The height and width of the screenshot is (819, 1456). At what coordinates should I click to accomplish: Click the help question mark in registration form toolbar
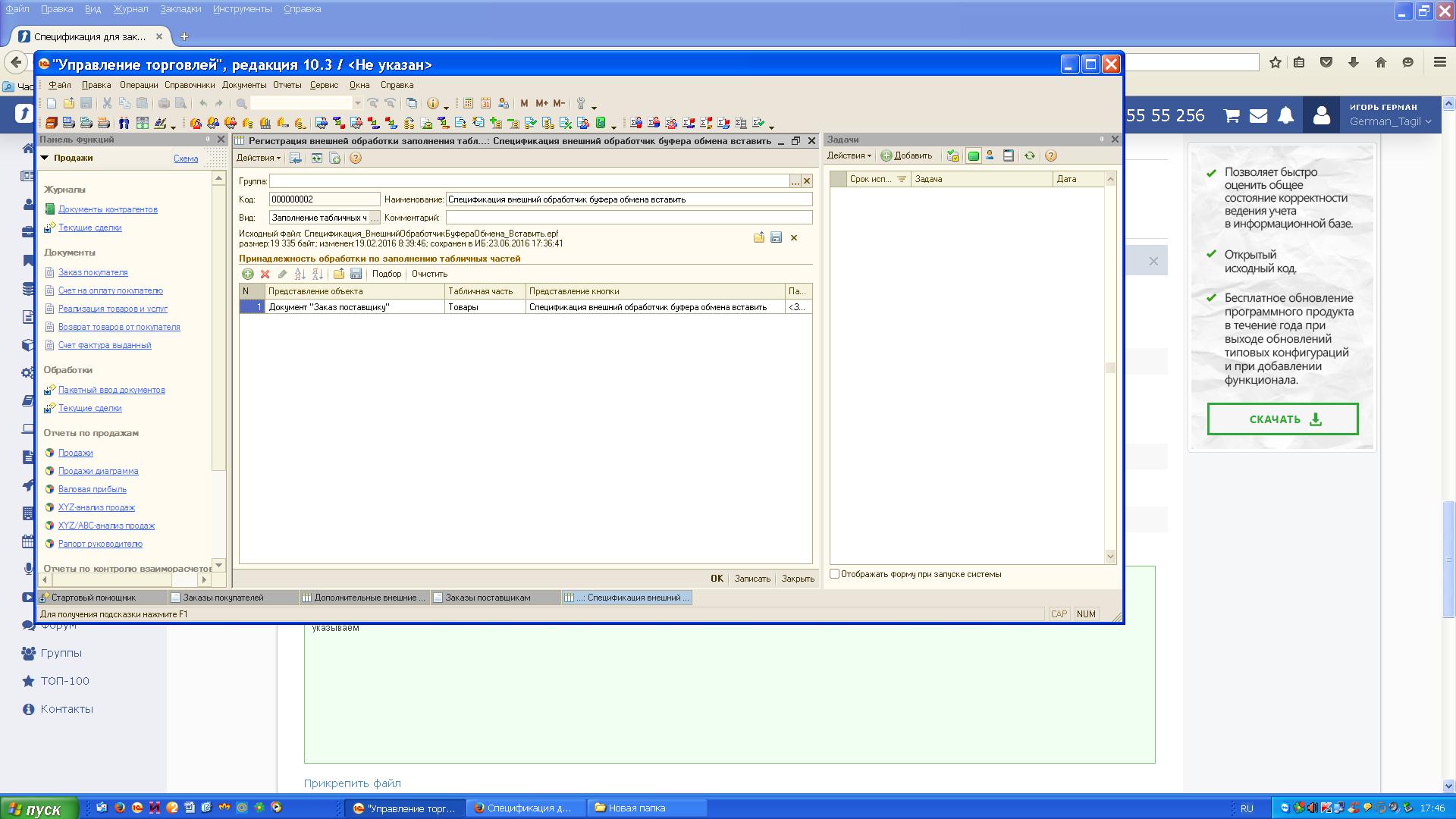click(x=356, y=158)
